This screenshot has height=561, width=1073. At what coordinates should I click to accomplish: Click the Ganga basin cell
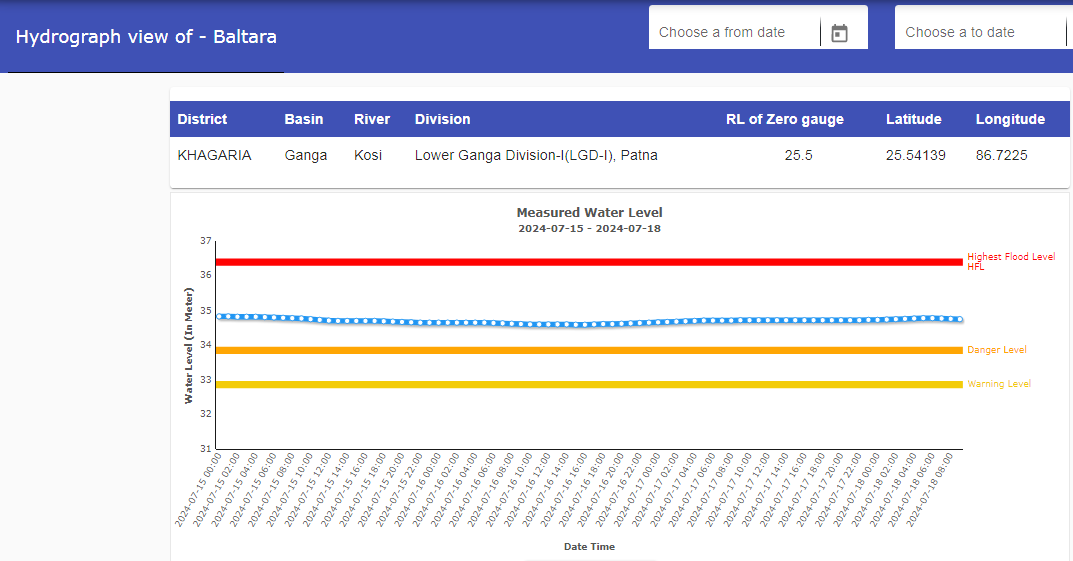coord(306,155)
